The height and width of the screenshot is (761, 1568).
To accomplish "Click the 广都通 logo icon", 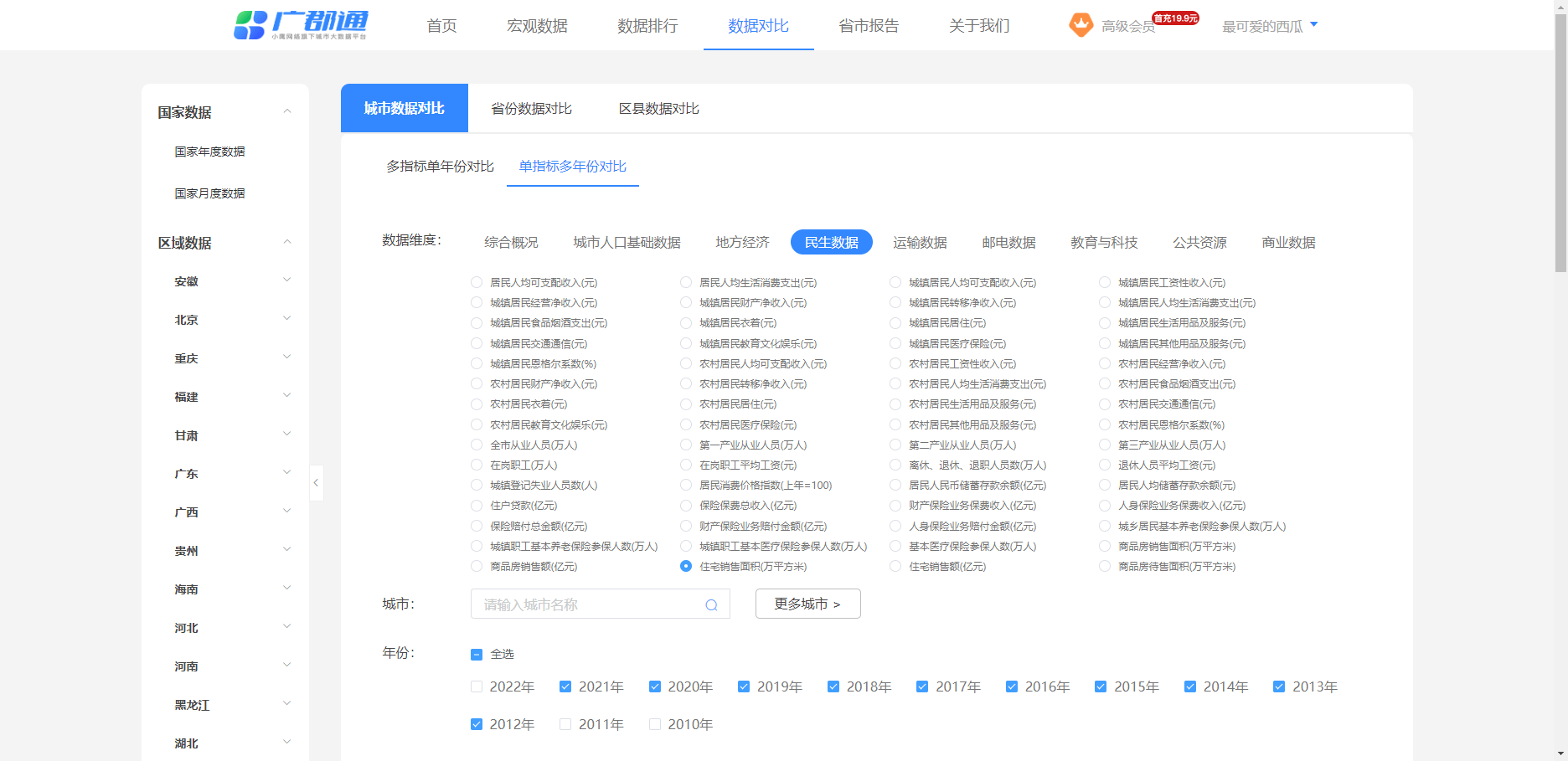I will [250, 25].
